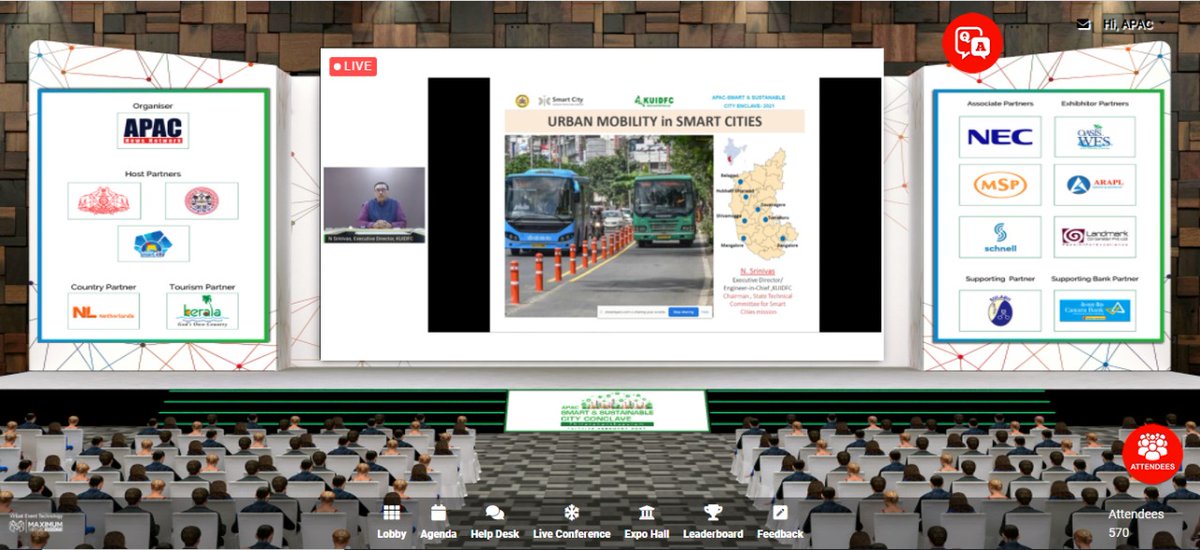Click the 'Organiser' heading text
This screenshot has height=550, width=1200.
pos(153,105)
